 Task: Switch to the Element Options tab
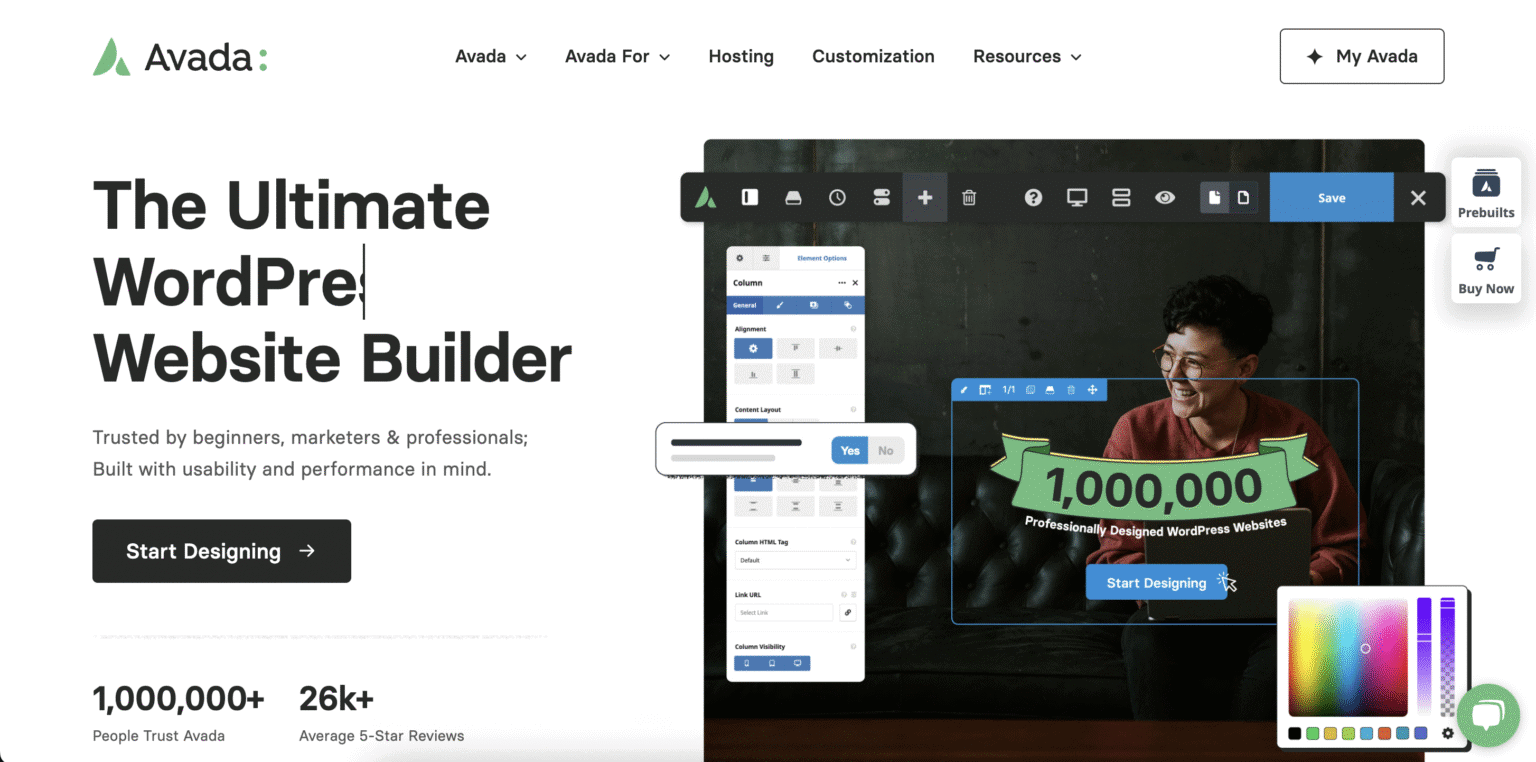(x=822, y=258)
